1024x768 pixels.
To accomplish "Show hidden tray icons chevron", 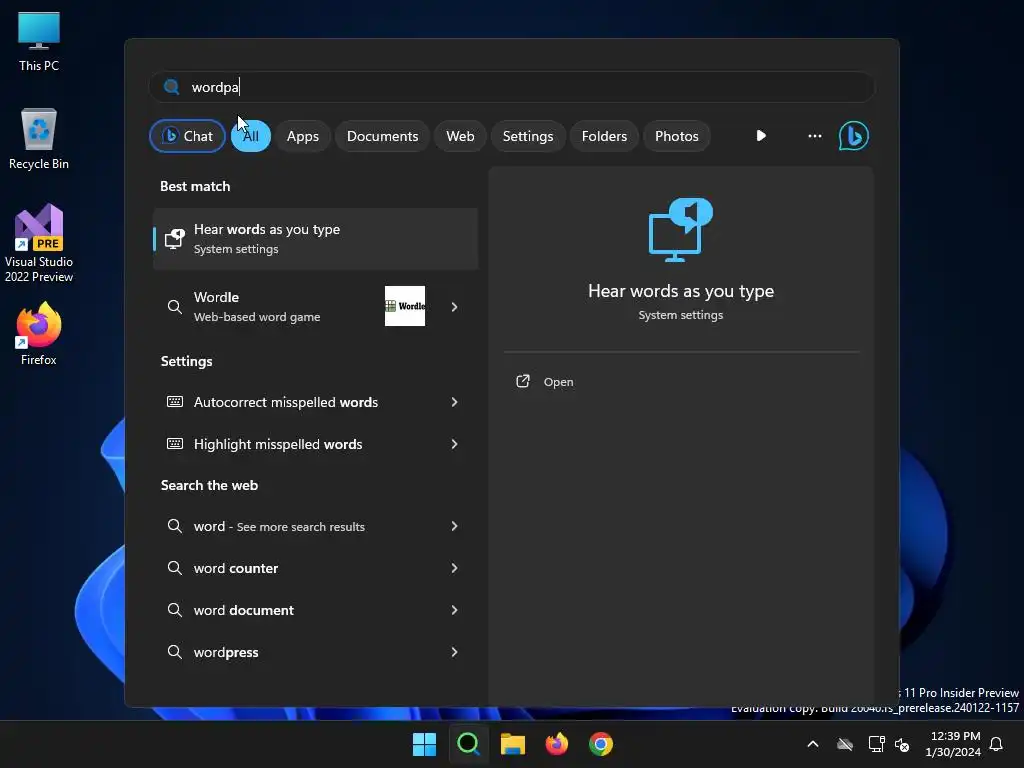I will 813,744.
